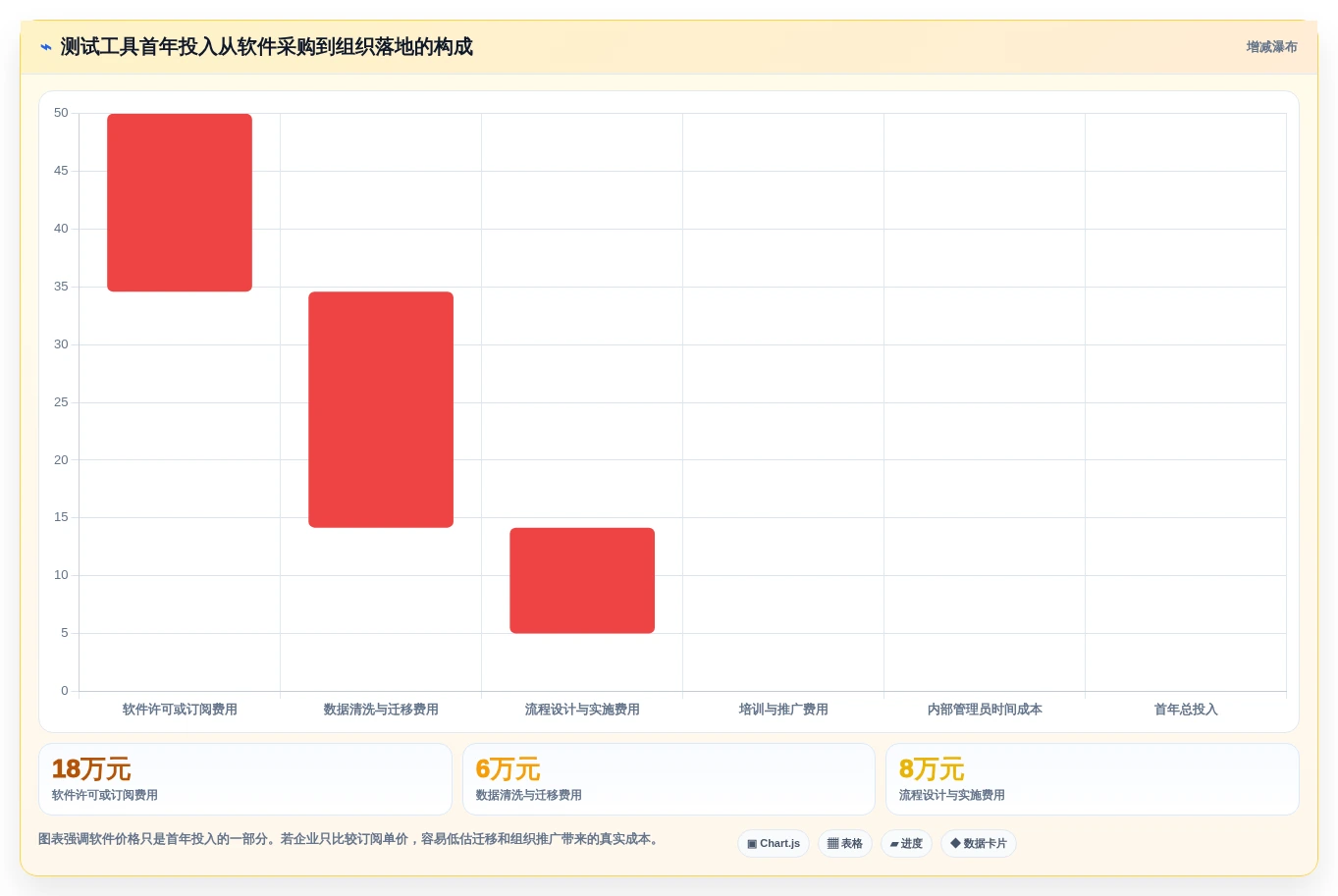Open the 18万元 data card

[x=245, y=779]
